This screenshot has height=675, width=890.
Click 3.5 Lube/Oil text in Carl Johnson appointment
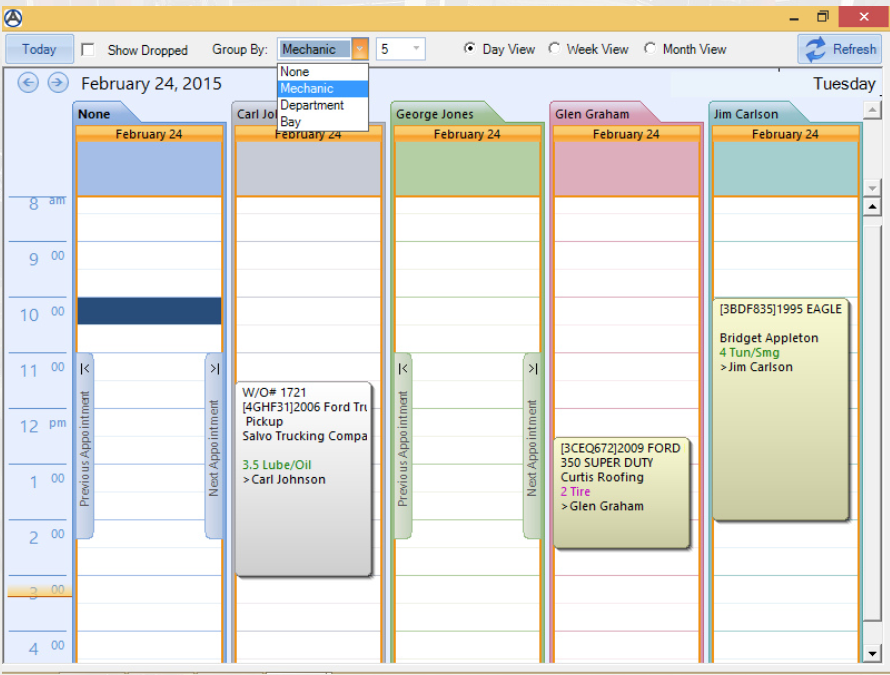(x=277, y=465)
